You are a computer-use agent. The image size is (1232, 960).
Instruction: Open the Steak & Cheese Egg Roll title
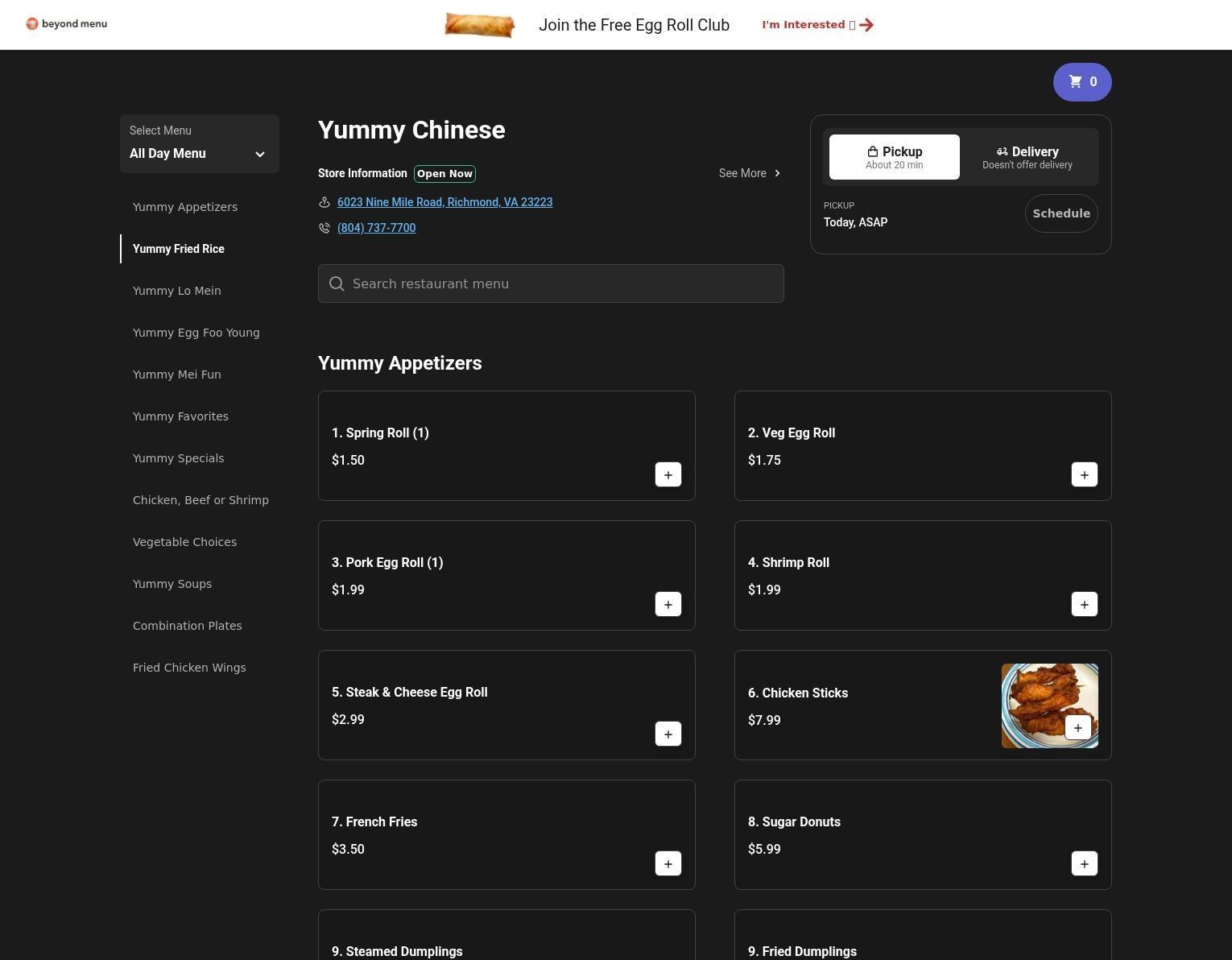[409, 693]
